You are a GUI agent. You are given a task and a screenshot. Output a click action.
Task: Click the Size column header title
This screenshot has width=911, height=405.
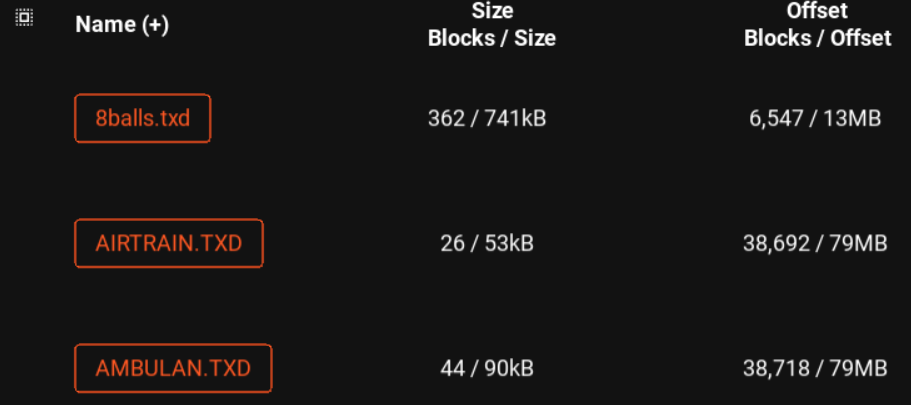pyautogui.click(x=491, y=12)
